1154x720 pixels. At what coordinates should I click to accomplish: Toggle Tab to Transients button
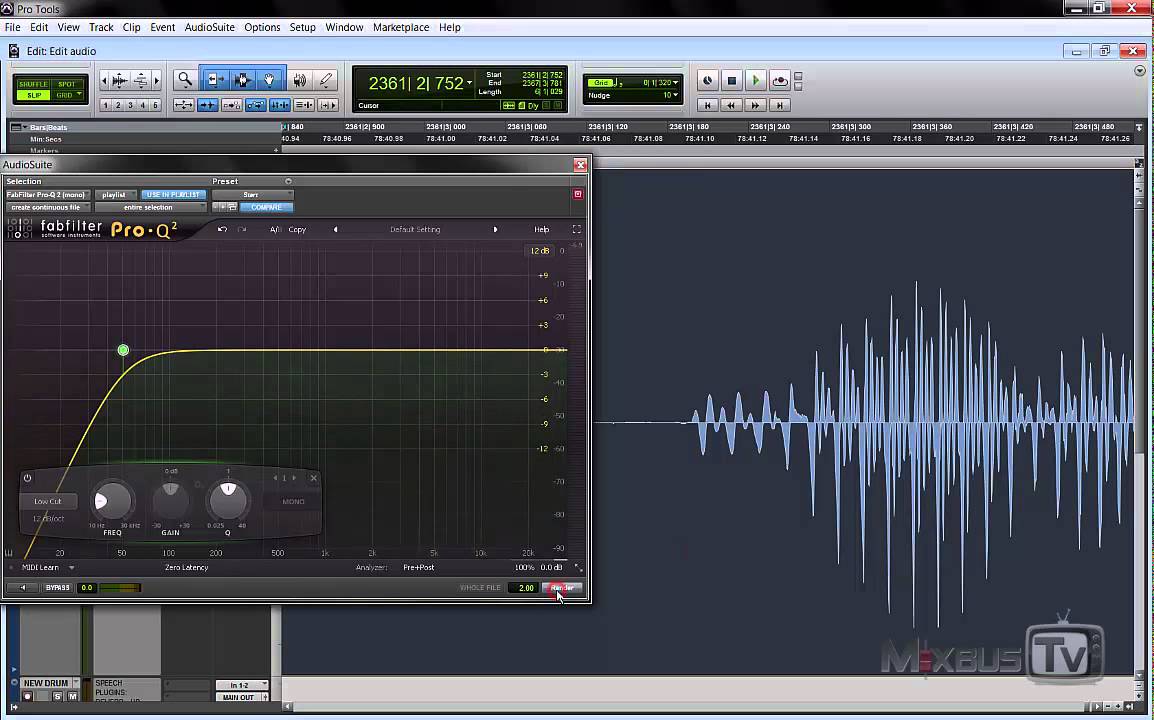(208, 105)
